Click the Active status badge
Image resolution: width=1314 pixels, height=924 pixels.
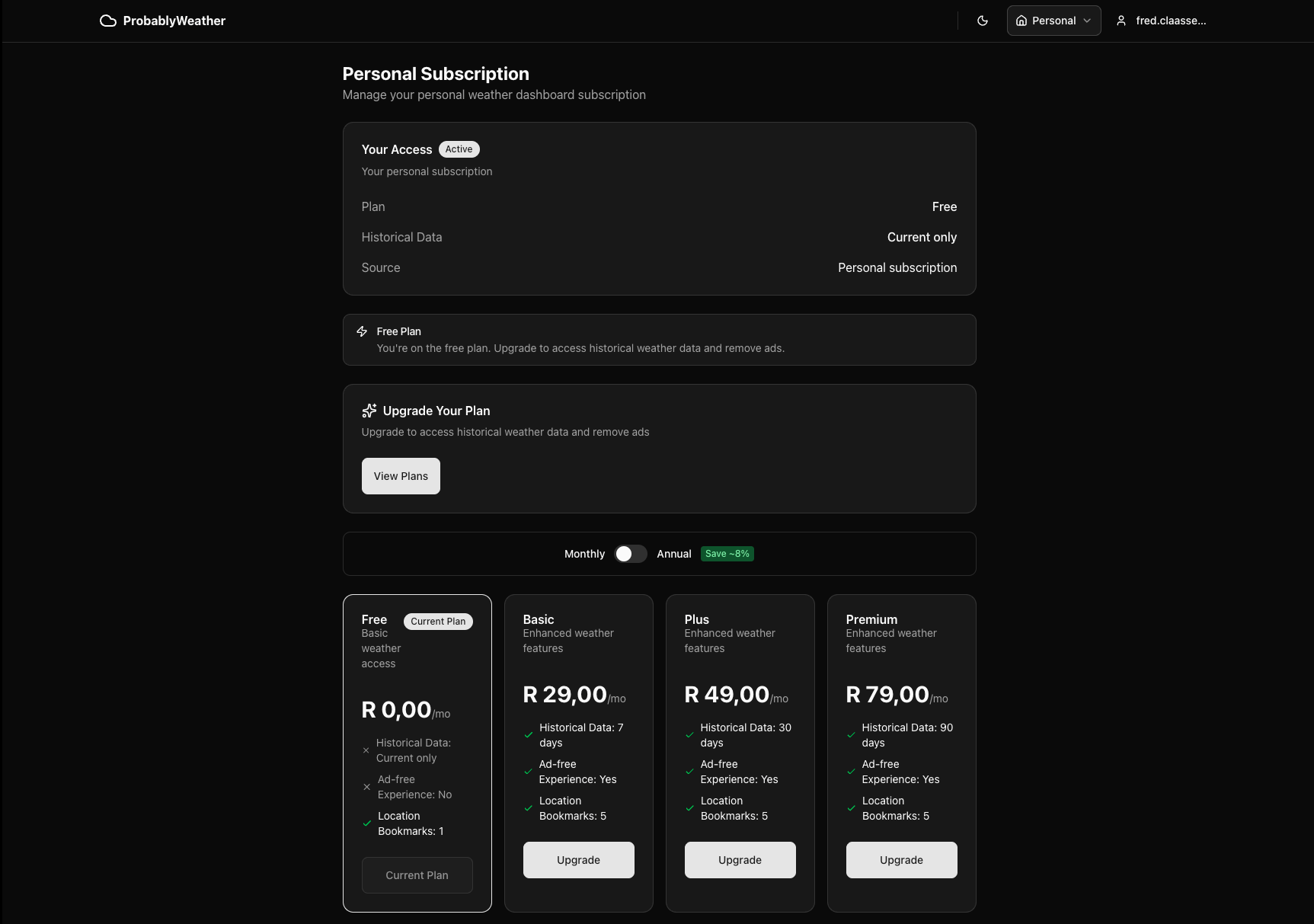point(459,149)
